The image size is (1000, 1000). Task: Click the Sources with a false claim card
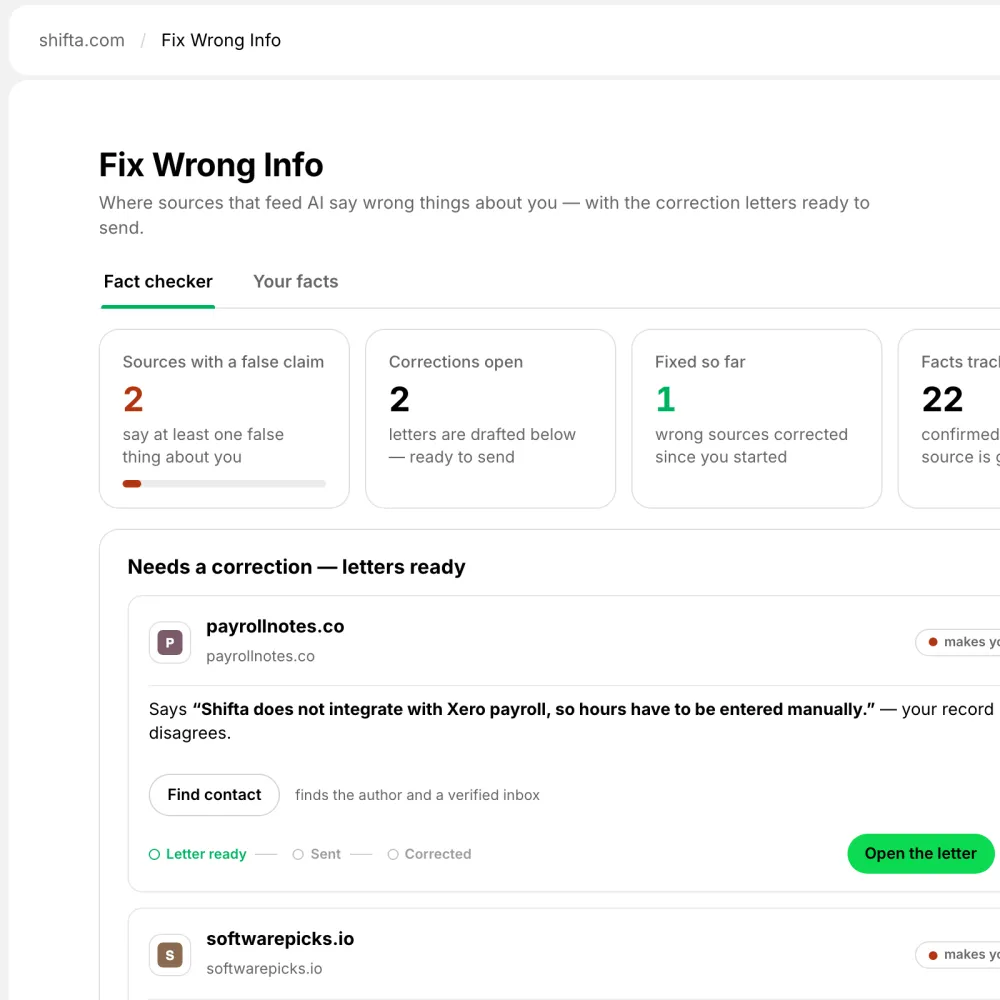pyautogui.click(x=224, y=418)
